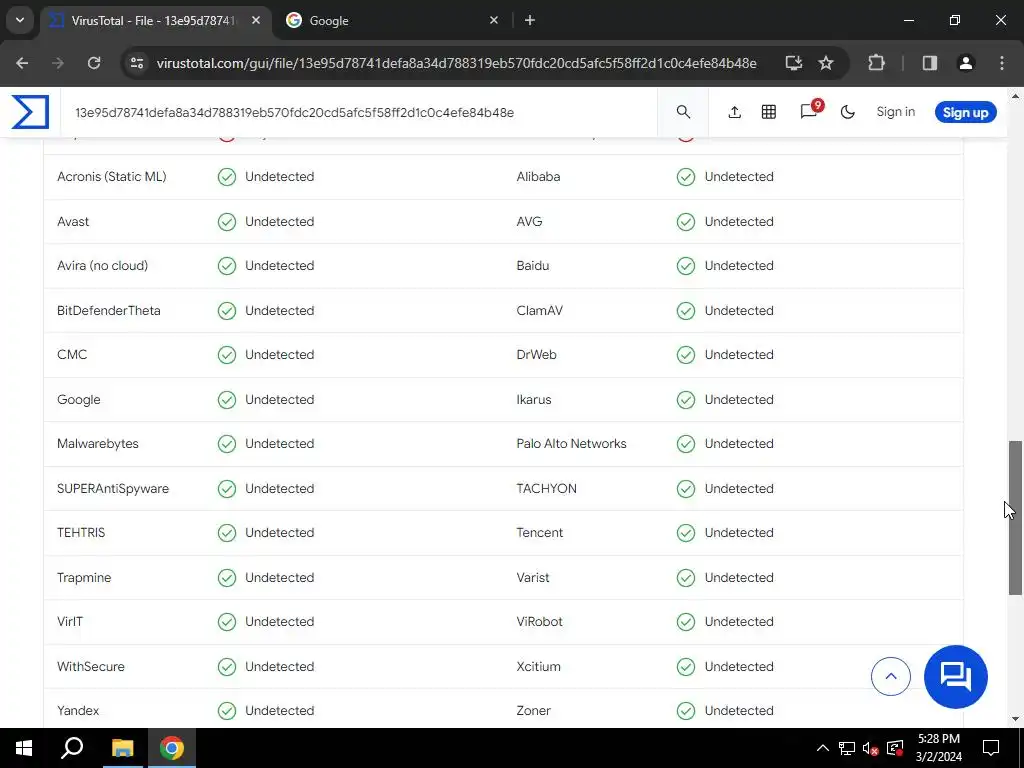Click the Alibaba engine name
This screenshot has width=1024, height=768.
click(x=538, y=176)
